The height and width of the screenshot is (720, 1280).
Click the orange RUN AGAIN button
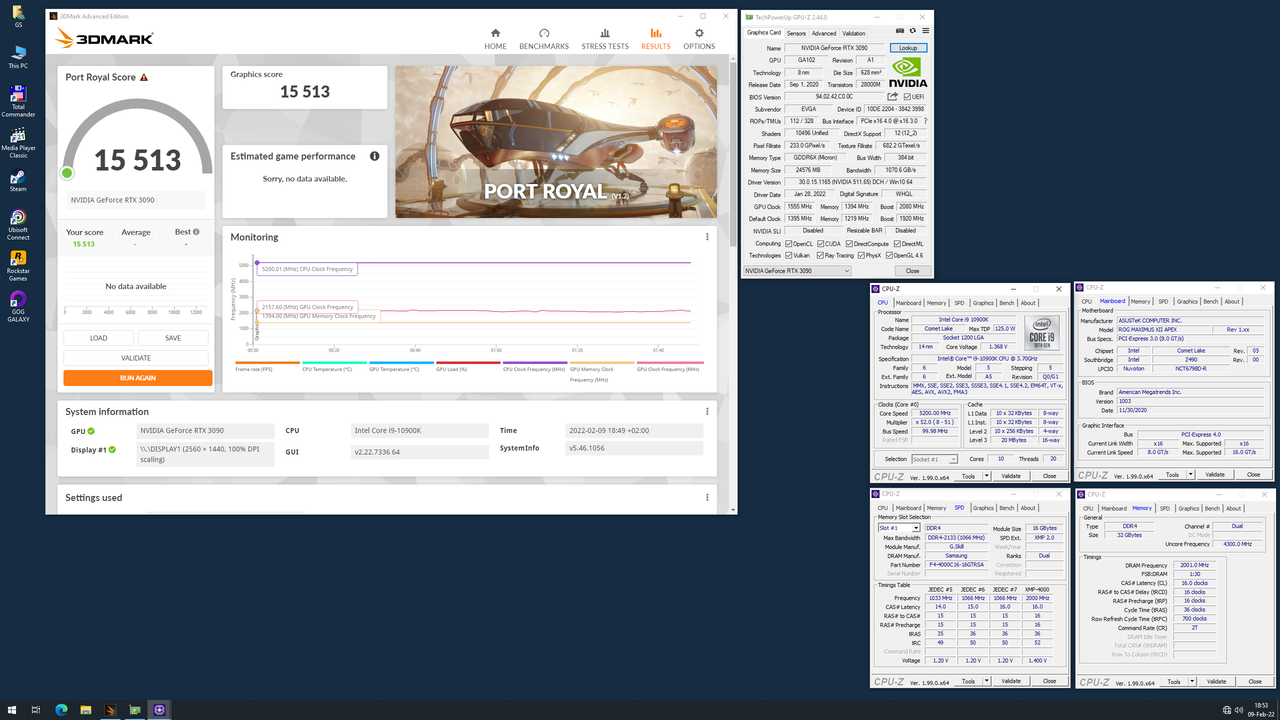point(138,378)
